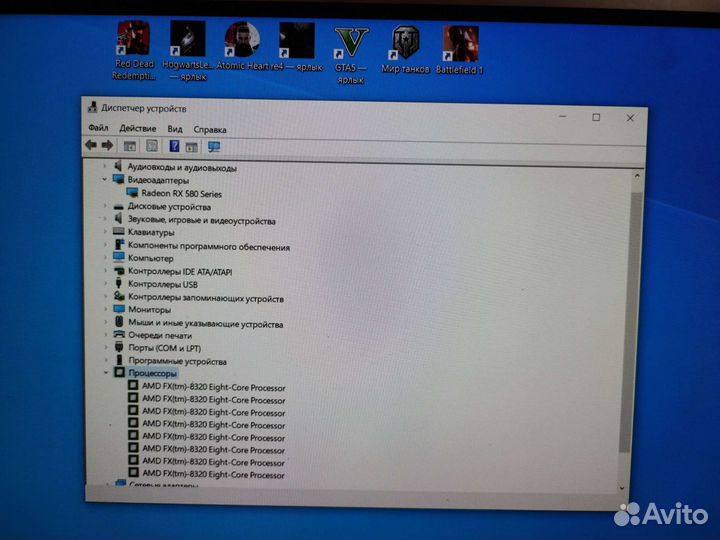
Task: Click the Очереди печати printer icon
Action: click(x=119, y=334)
